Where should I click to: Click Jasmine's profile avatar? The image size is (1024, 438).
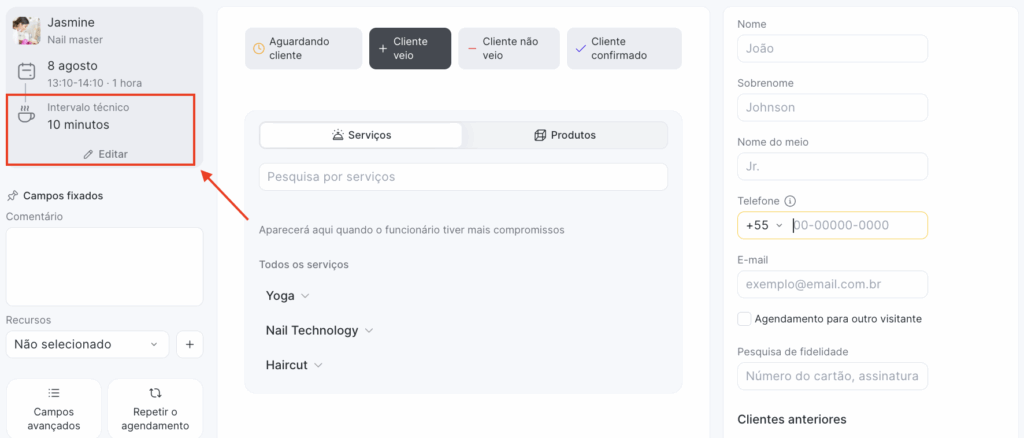[27, 30]
